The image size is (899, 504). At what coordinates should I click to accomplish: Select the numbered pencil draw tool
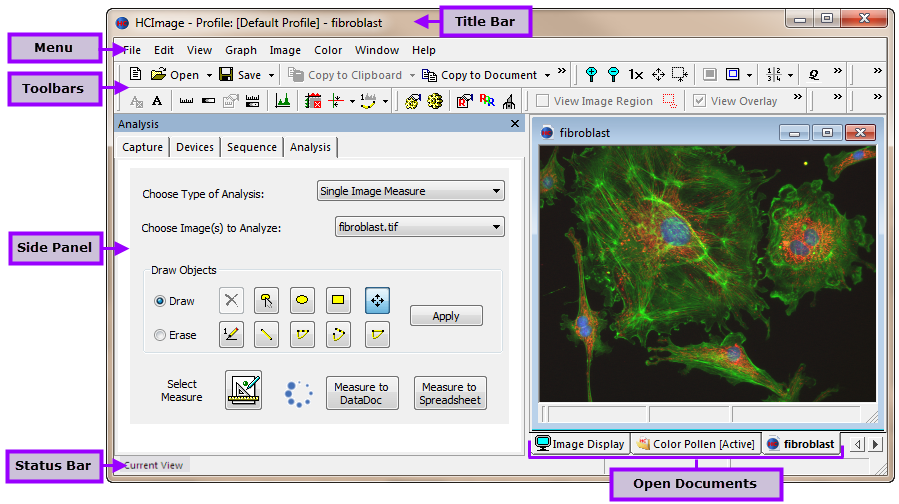232,335
